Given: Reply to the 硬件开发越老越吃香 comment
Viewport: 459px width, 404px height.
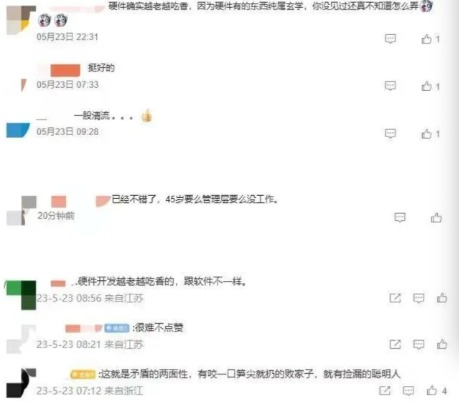Looking at the screenshot, I should coord(419,298).
